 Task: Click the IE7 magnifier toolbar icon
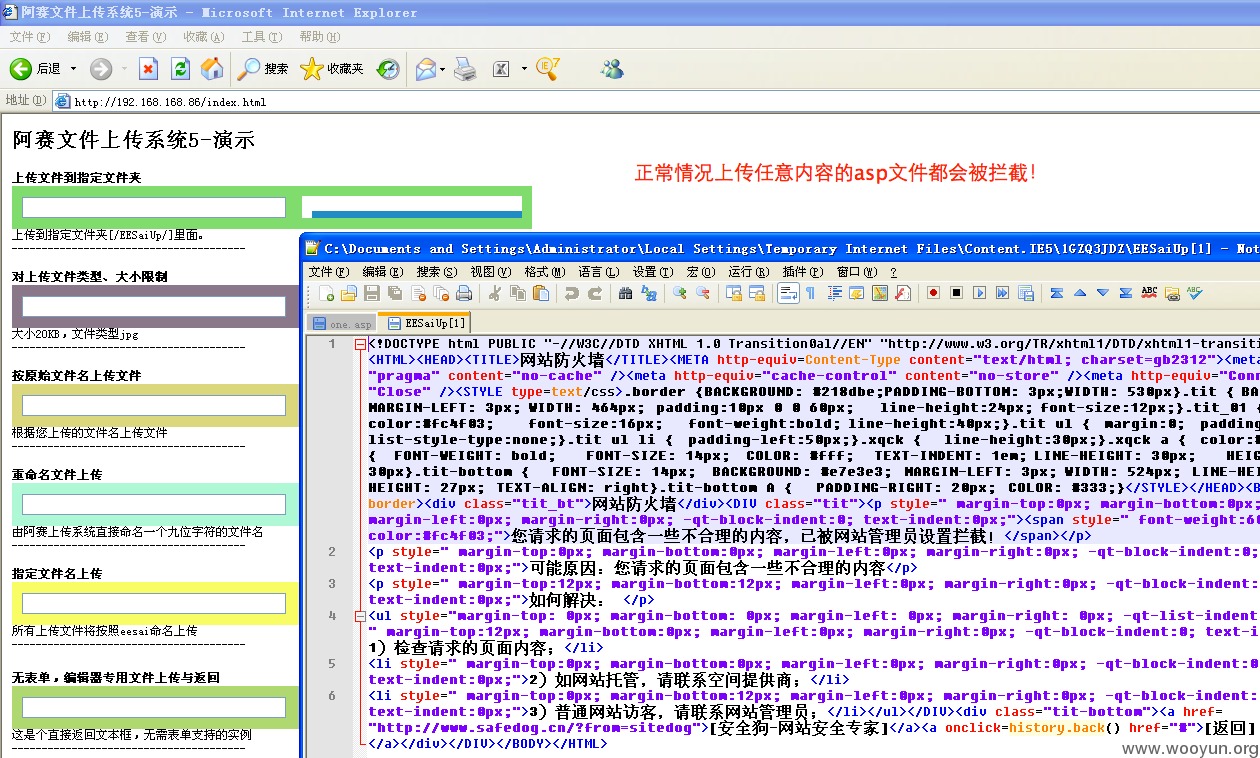pos(547,68)
